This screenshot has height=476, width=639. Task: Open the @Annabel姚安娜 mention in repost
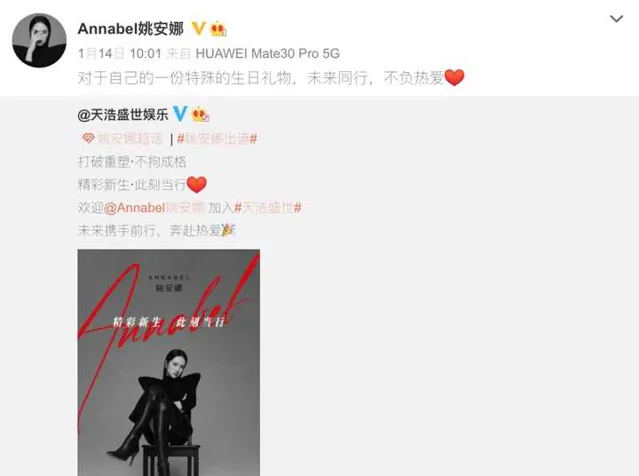click(154, 208)
